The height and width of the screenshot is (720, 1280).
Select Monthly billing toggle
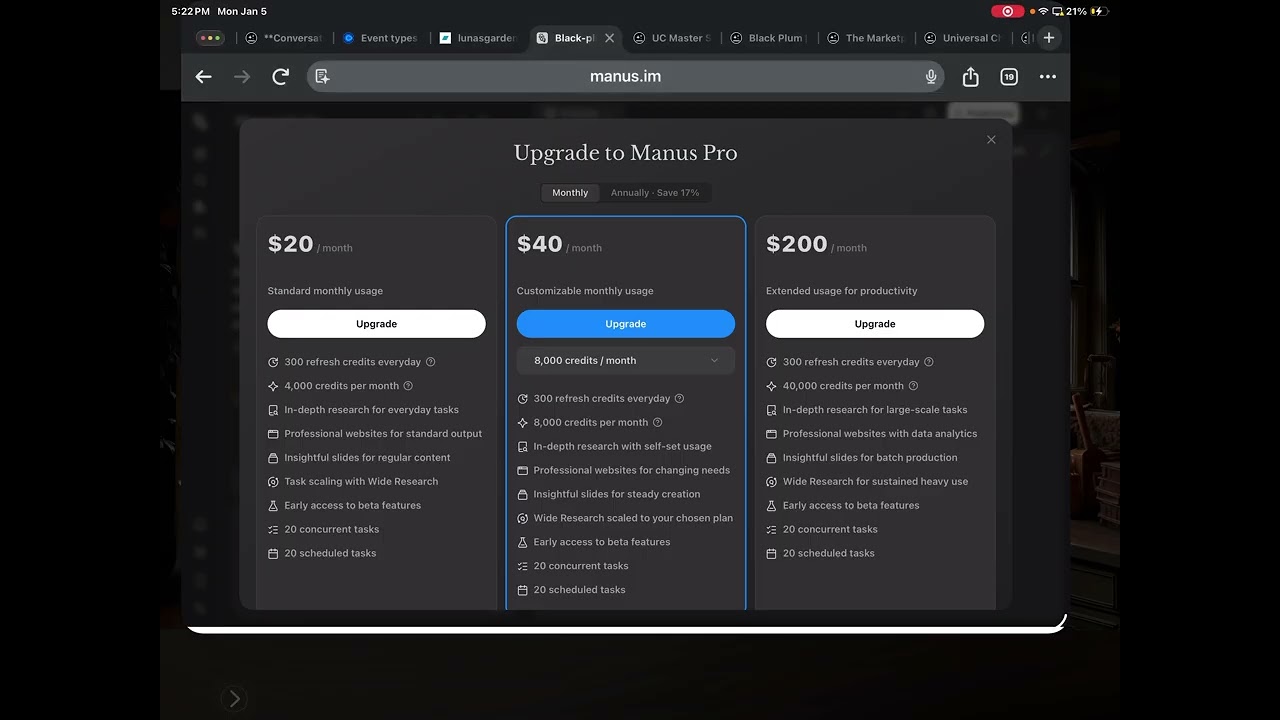pyautogui.click(x=570, y=193)
